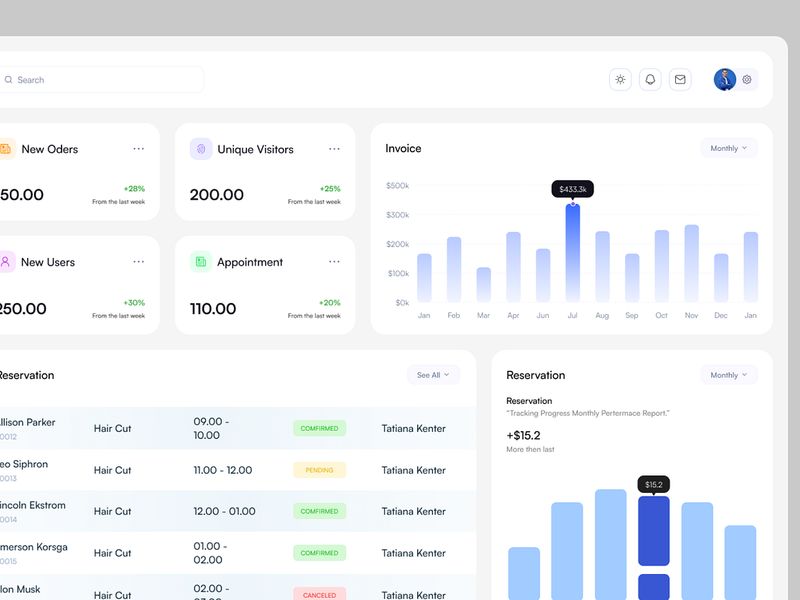Screen dimensions: 800x600
Task: Select Emerson Korsga reservation name
Action: pos(34,547)
